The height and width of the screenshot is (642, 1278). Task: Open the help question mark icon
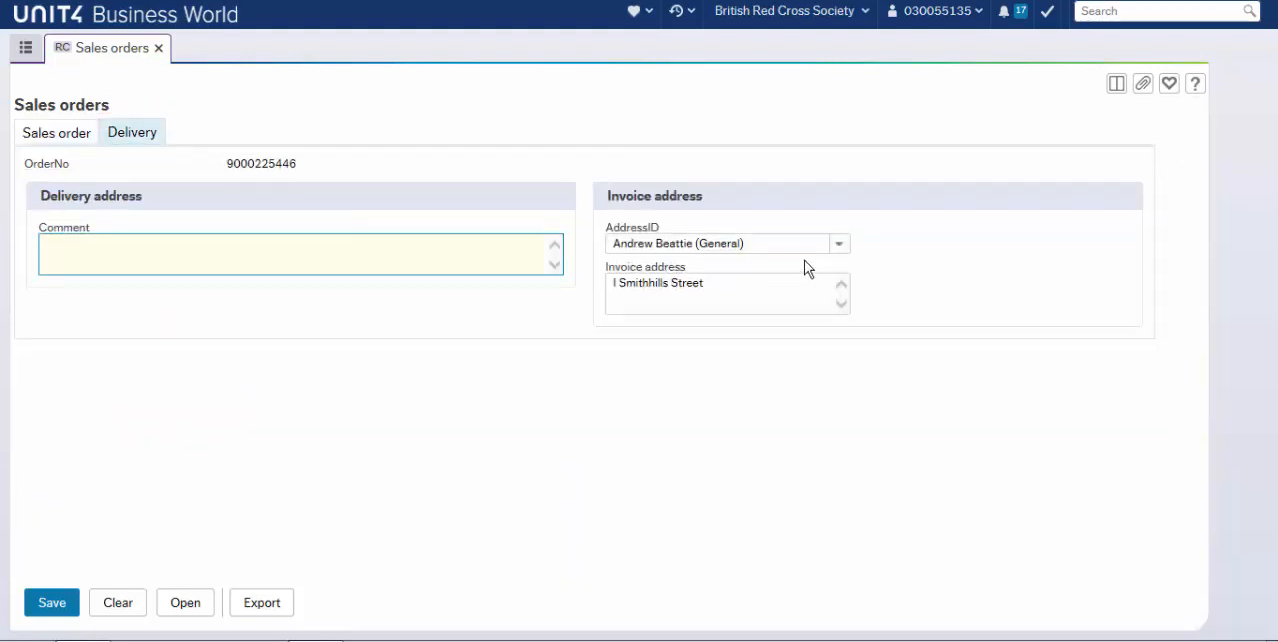(x=1195, y=84)
